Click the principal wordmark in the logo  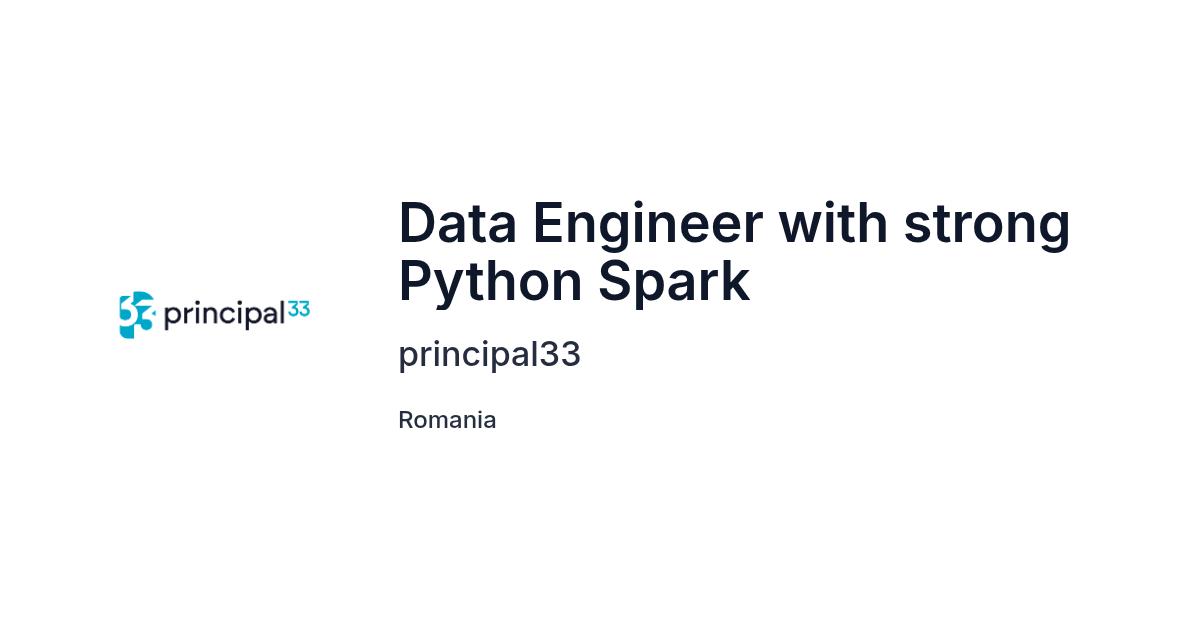pyautogui.click(x=225, y=316)
